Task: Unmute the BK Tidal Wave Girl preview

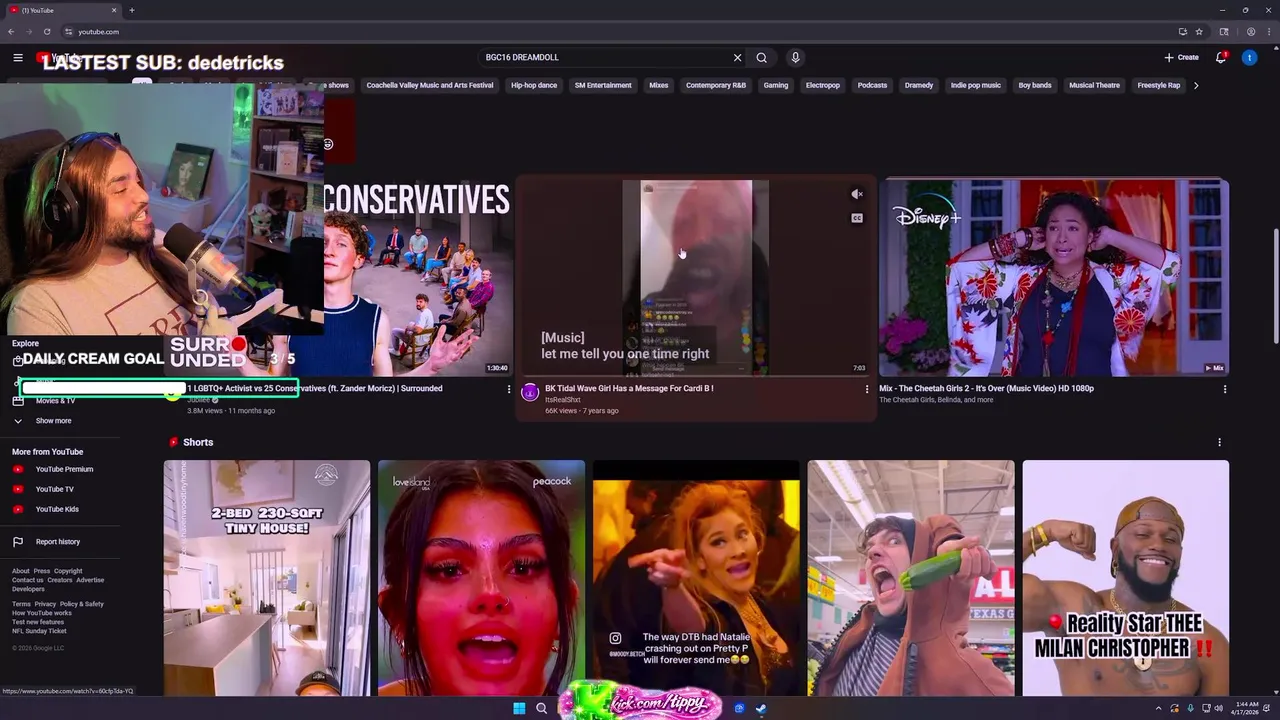Action: tap(857, 194)
